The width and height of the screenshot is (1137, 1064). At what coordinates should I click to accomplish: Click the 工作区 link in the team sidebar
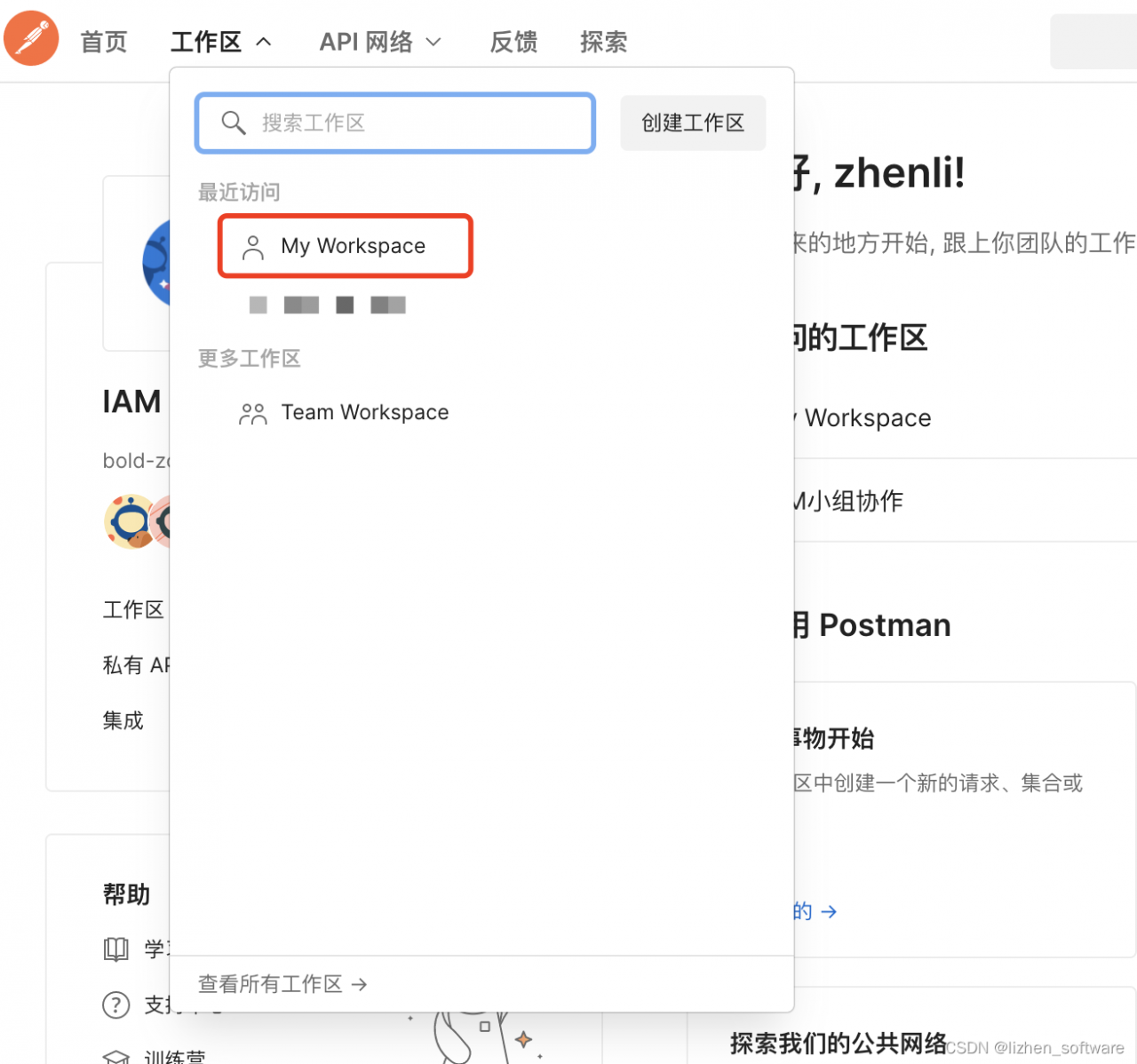coord(133,610)
